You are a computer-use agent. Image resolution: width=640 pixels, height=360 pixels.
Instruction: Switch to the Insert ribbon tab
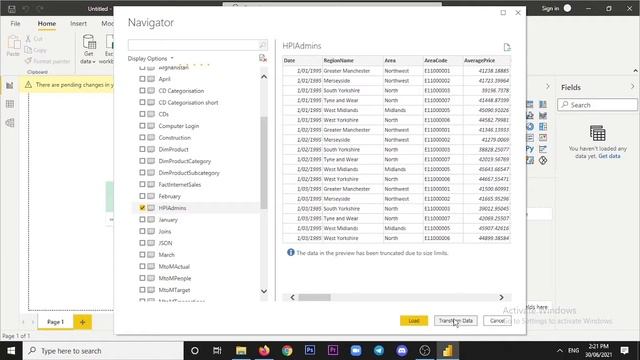(x=78, y=24)
